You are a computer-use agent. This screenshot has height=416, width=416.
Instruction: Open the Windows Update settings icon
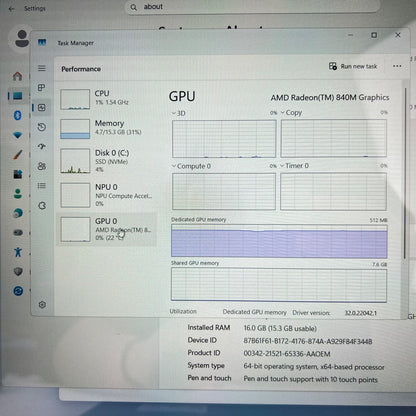click(18, 291)
